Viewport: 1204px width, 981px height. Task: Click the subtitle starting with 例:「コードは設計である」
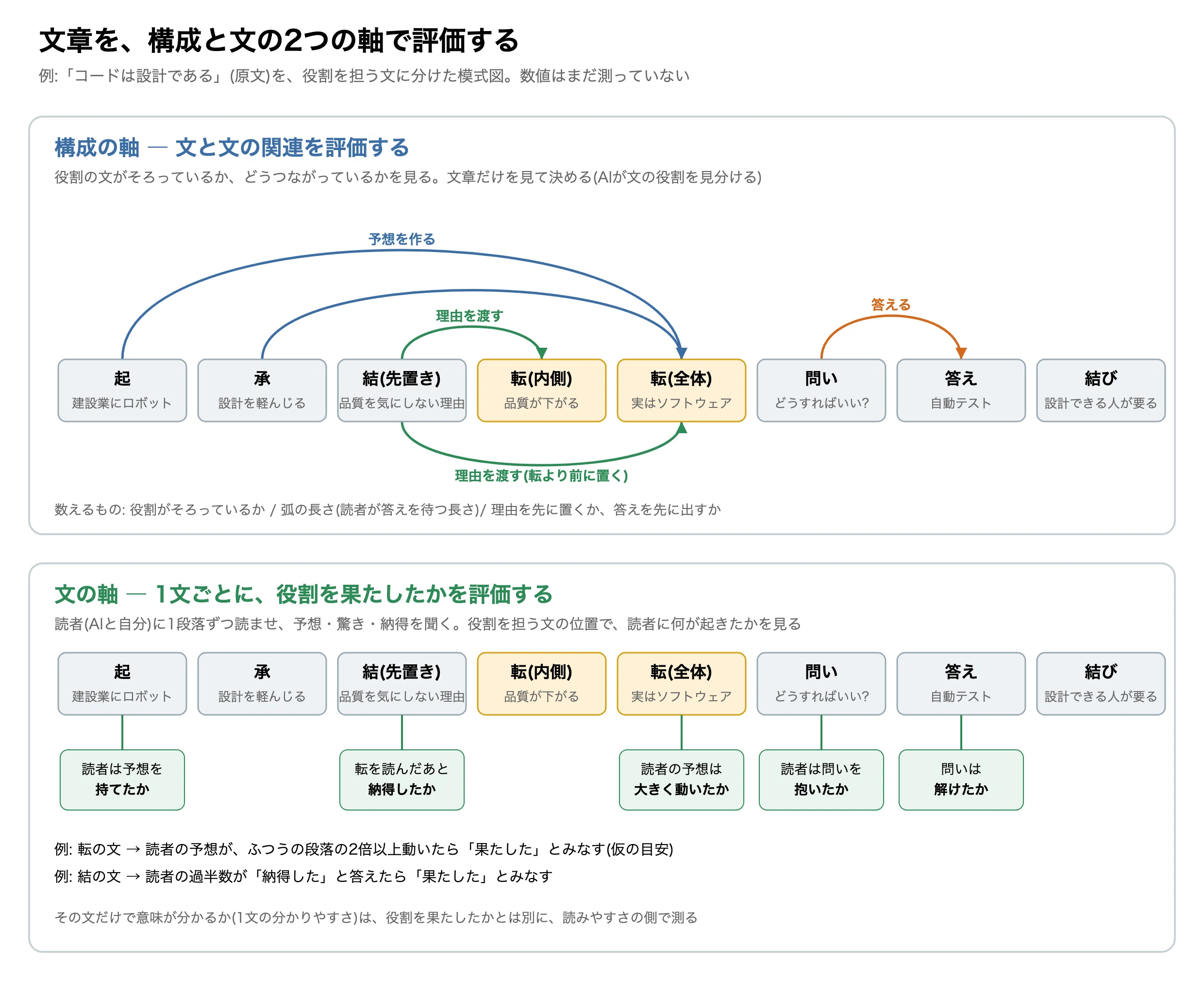pos(364,76)
